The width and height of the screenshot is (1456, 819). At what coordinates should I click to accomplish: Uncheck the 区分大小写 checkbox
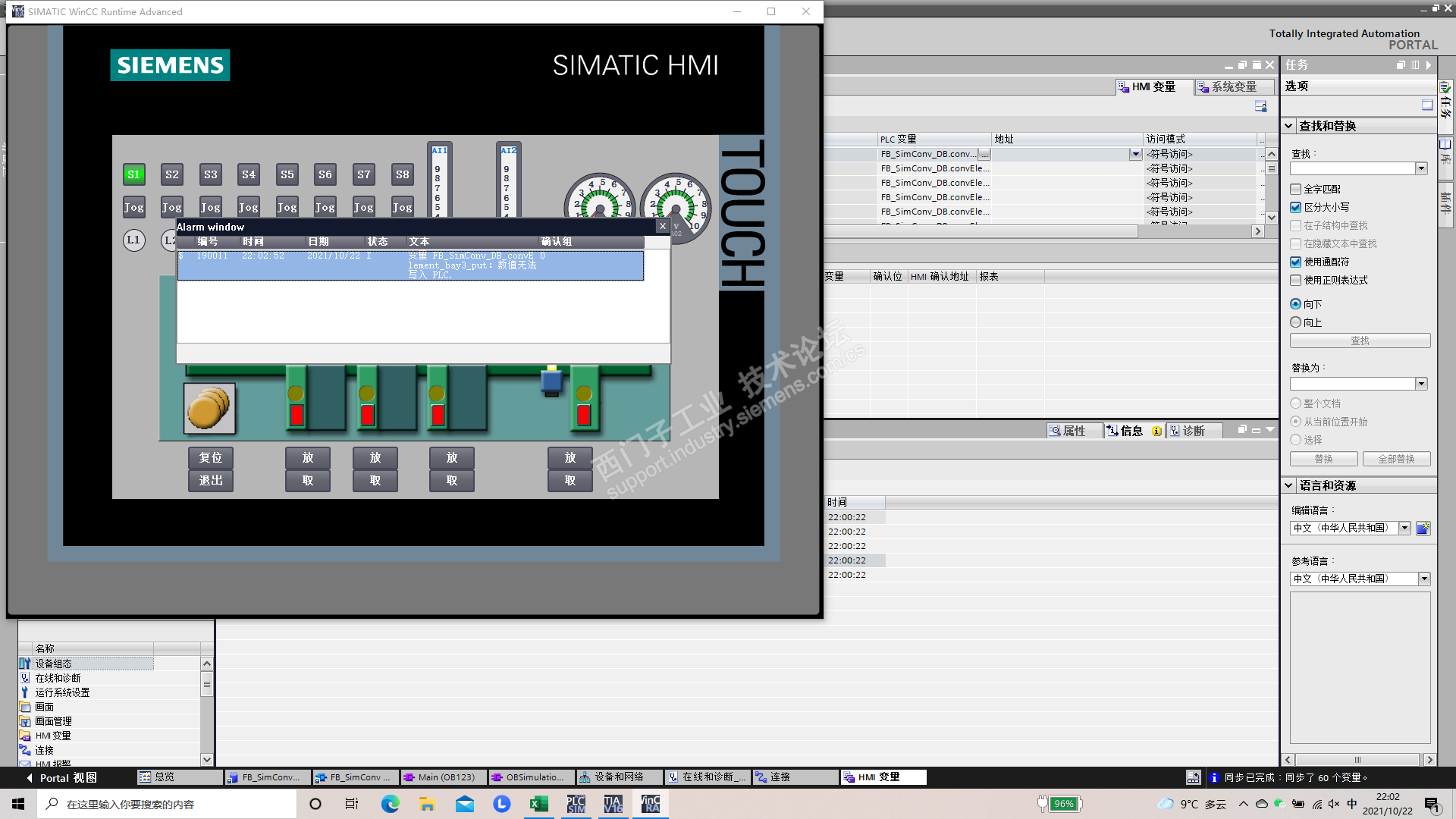(1296, 207)
